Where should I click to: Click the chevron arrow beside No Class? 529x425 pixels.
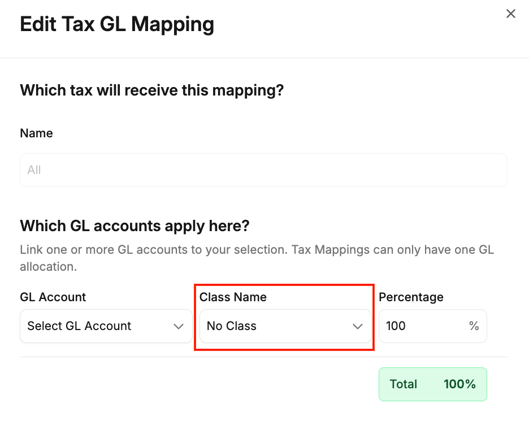[x=358, y=327]
